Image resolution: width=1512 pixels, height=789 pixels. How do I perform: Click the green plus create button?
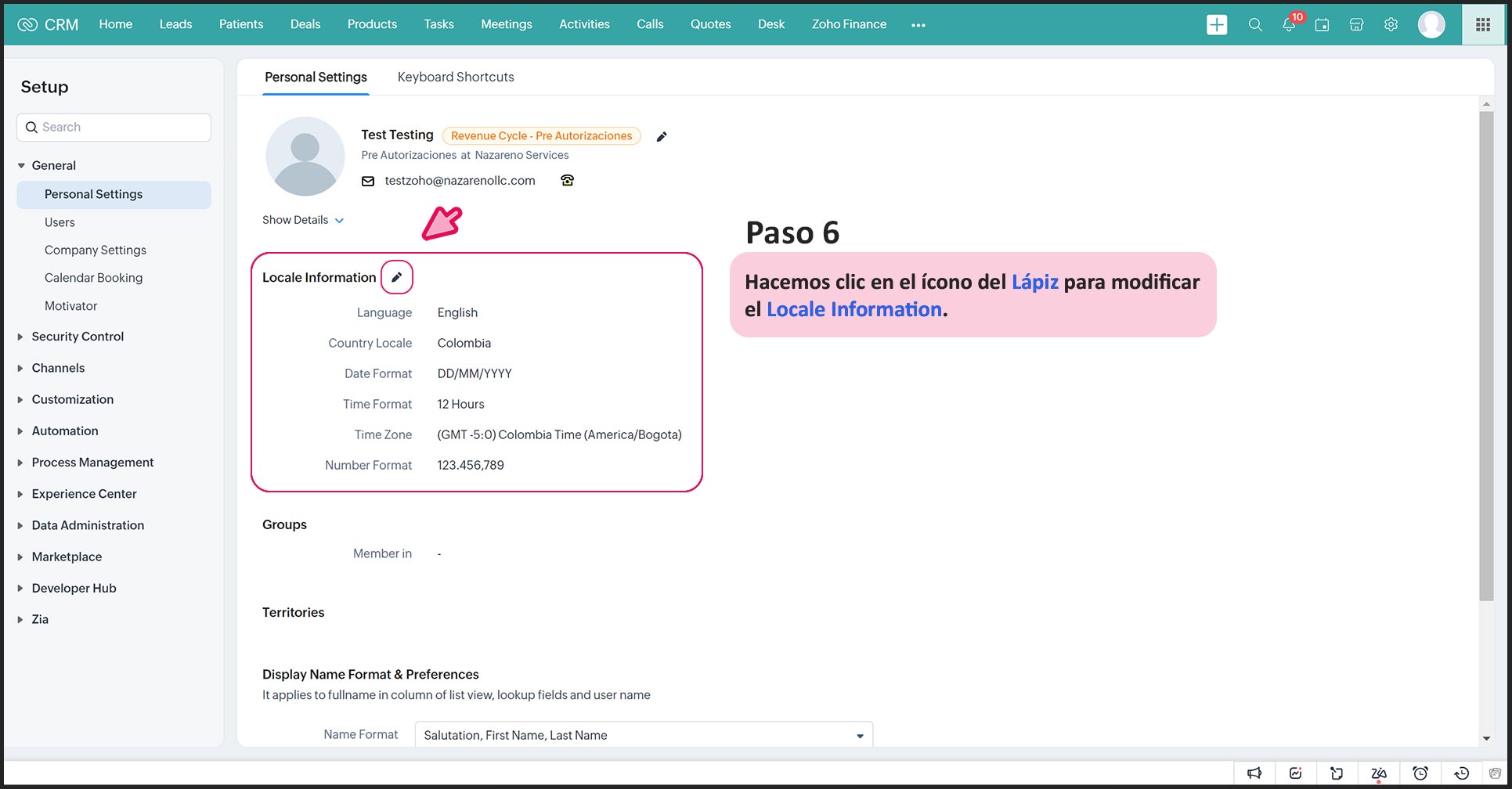pos(1217,25)
